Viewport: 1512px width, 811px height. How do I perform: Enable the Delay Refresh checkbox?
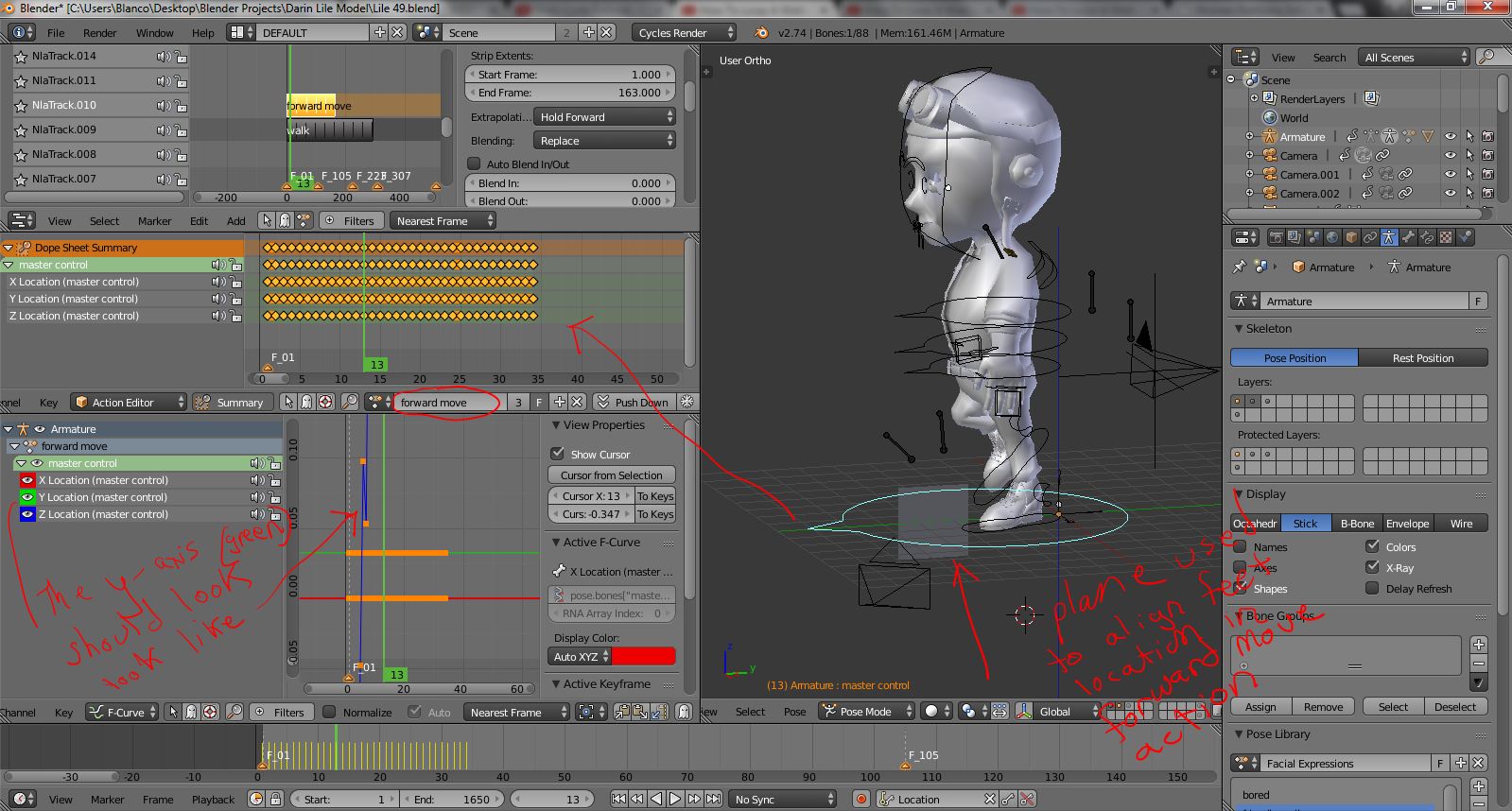click(1372, 588)
